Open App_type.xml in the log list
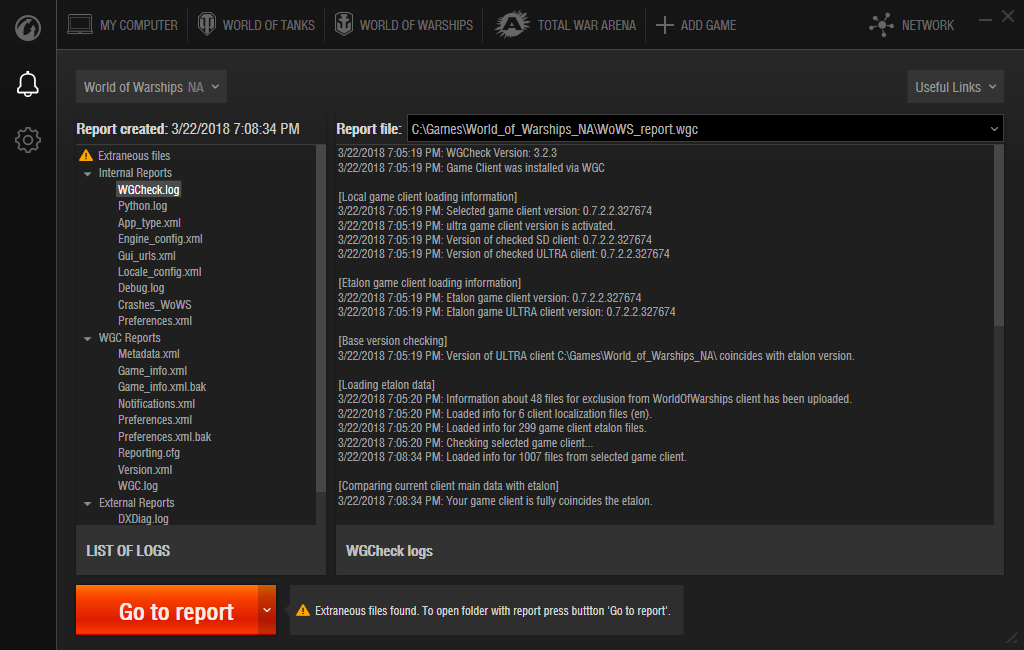1024x650 pixels. (x=149, y=223)
